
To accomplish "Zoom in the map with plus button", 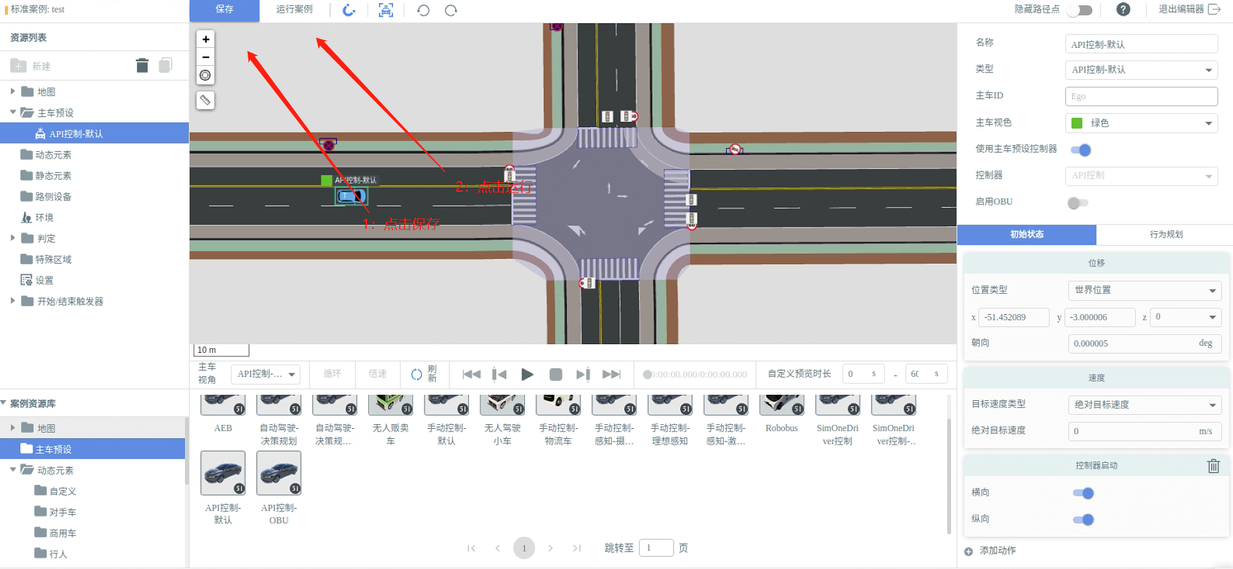I will coord(205,39).
